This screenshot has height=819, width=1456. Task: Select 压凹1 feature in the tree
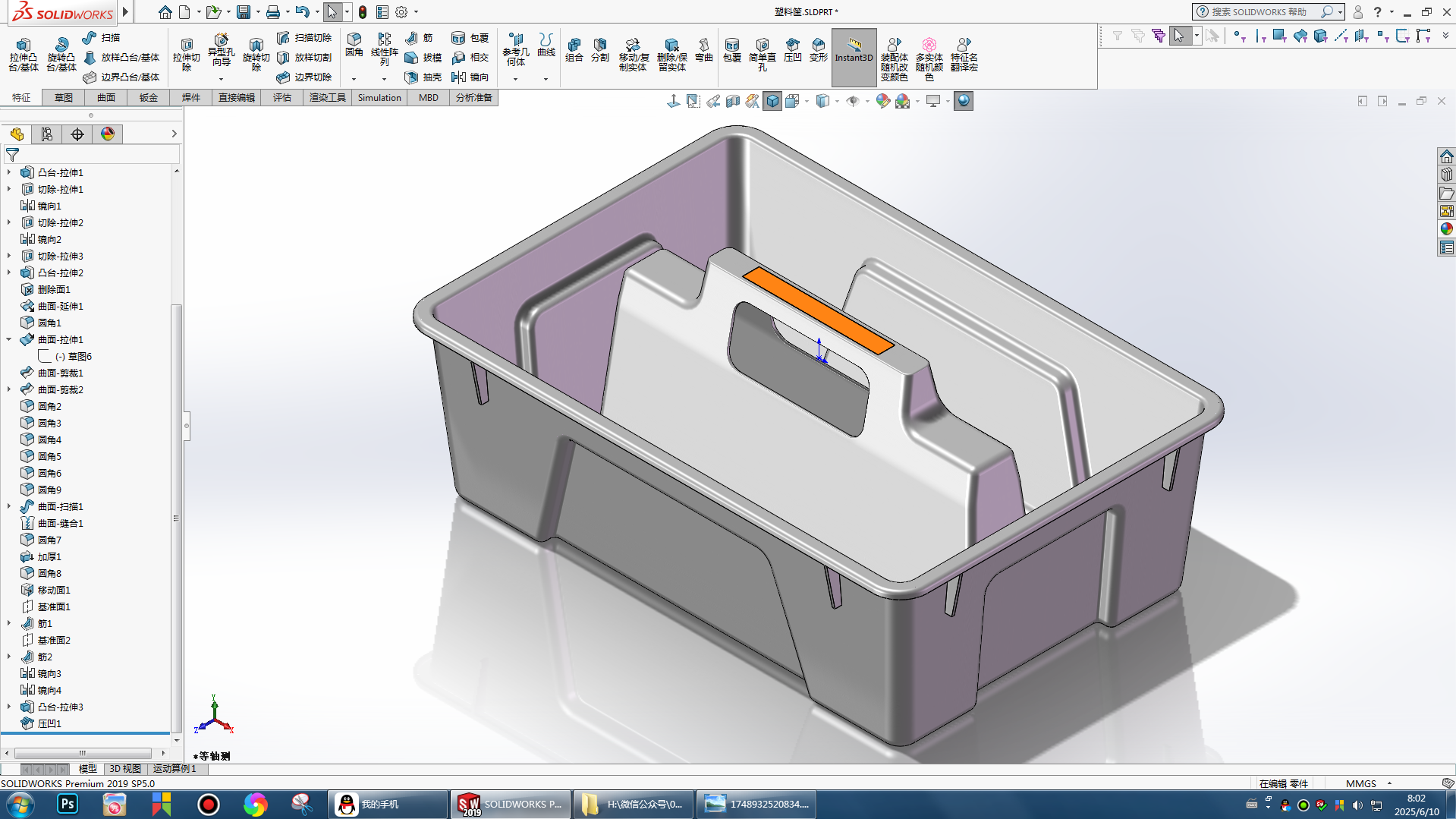click(x=41, y=723)
